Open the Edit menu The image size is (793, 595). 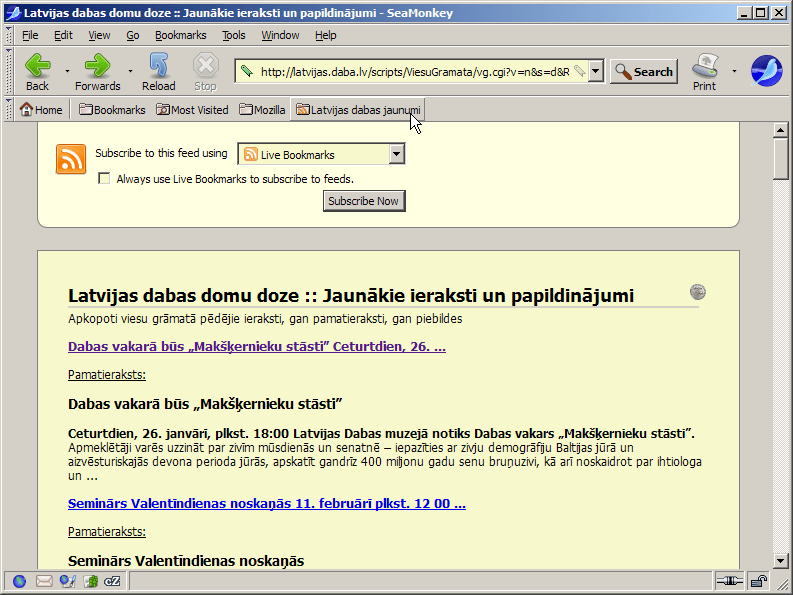63,35
